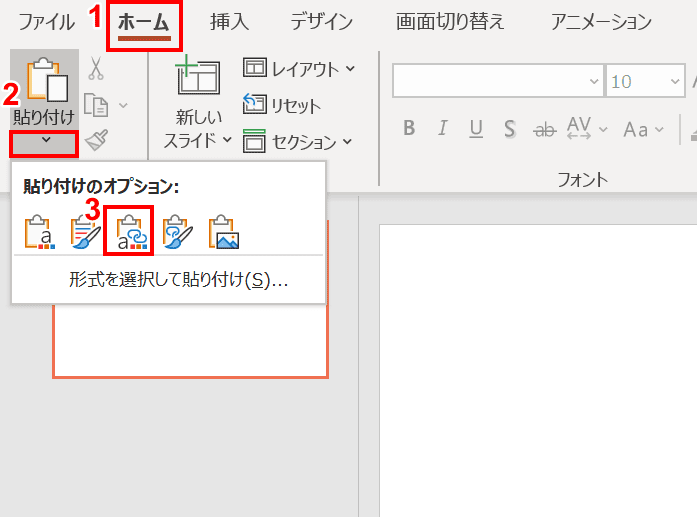Toggle text shadow S
Viewport: 697px width, 517px height.
510,128
